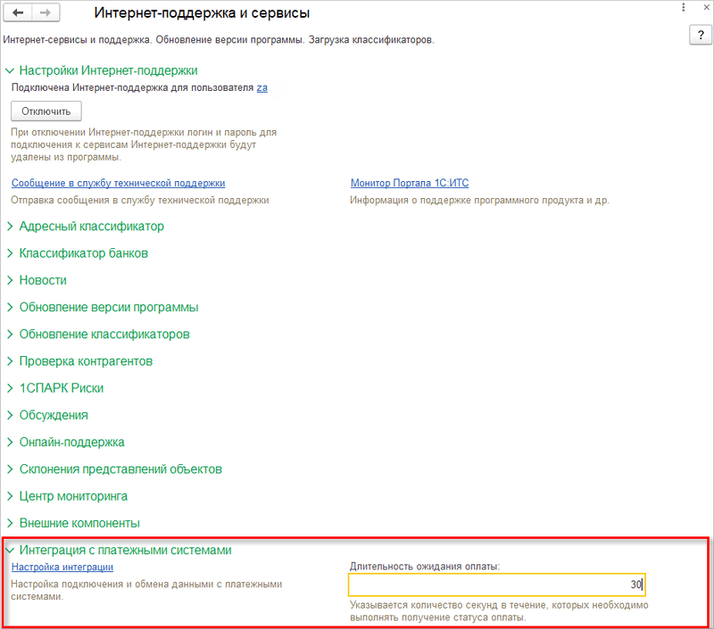Open the user link za
The width and height of the screenshot is (714, 629).
[262, 87]
